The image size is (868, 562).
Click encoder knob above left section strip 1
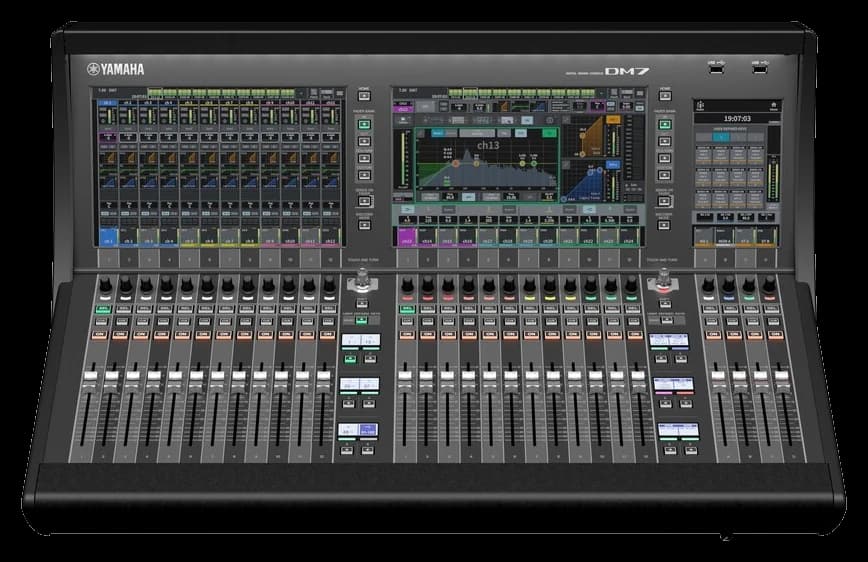tap(105, 286)
